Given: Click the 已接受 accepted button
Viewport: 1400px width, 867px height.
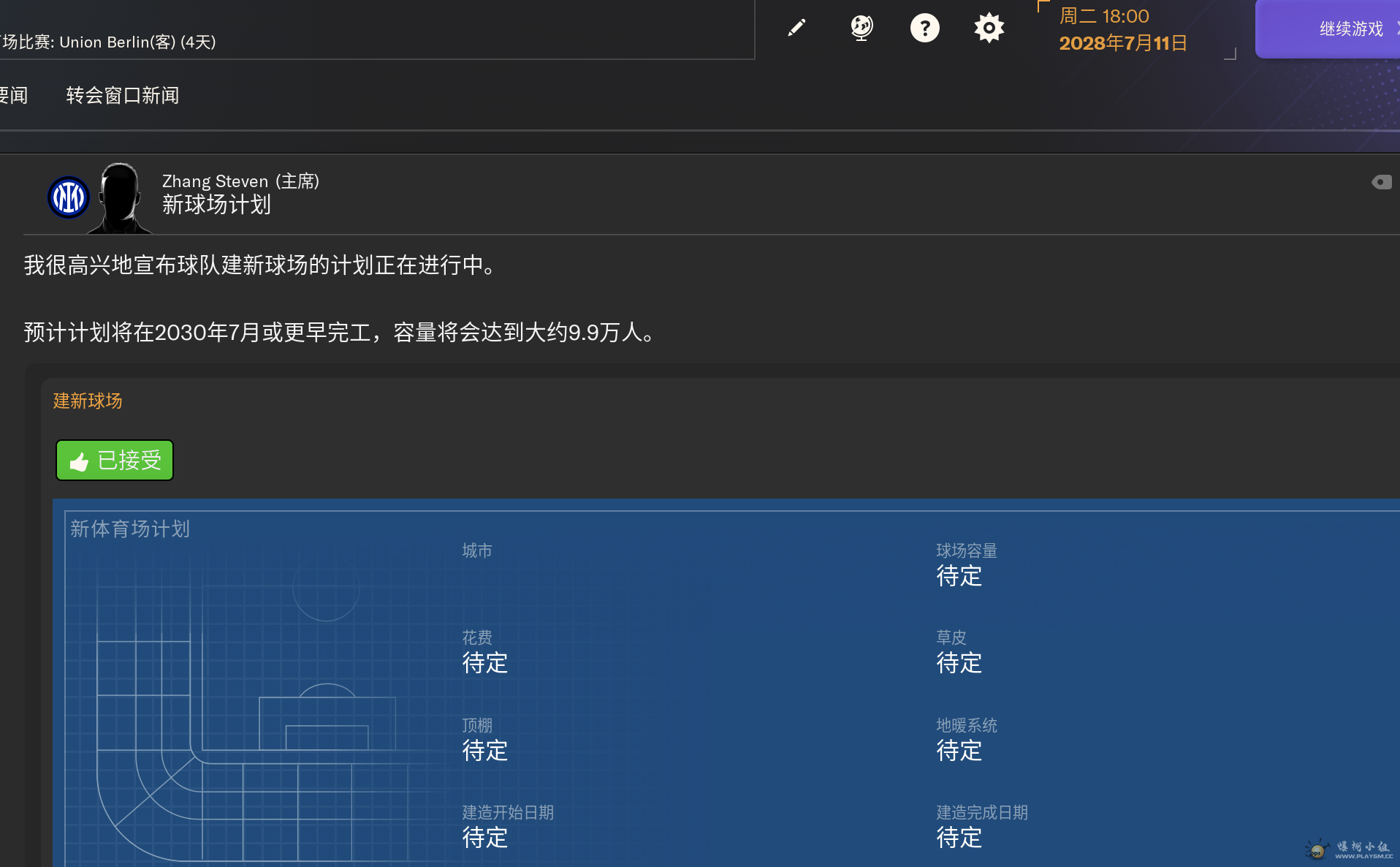Looking at the screenshot, I should 115,461.
